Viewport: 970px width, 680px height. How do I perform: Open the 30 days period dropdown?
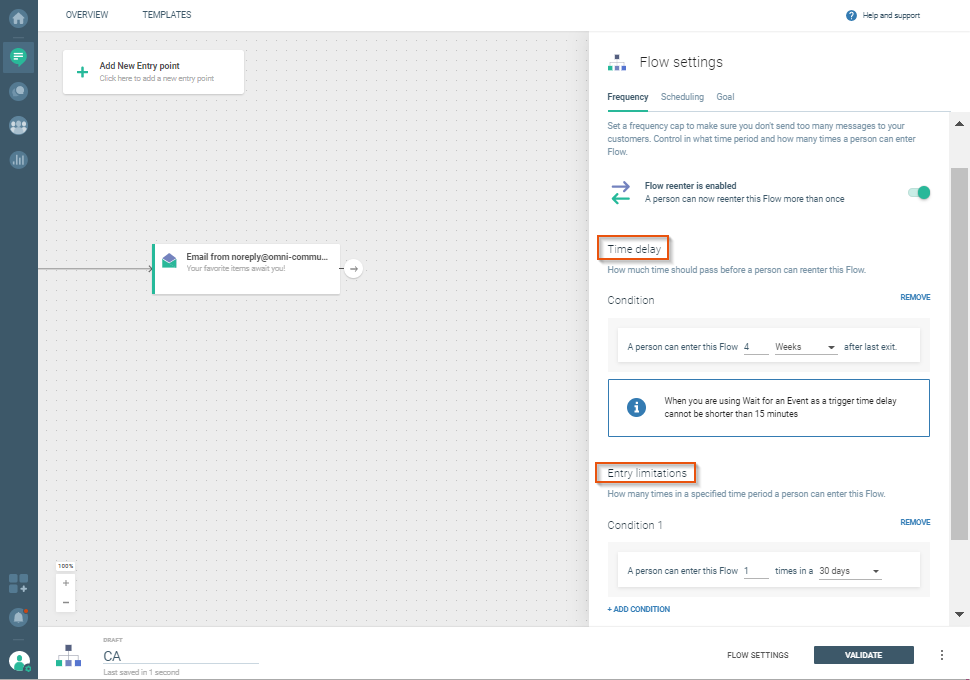click(849, 571)
